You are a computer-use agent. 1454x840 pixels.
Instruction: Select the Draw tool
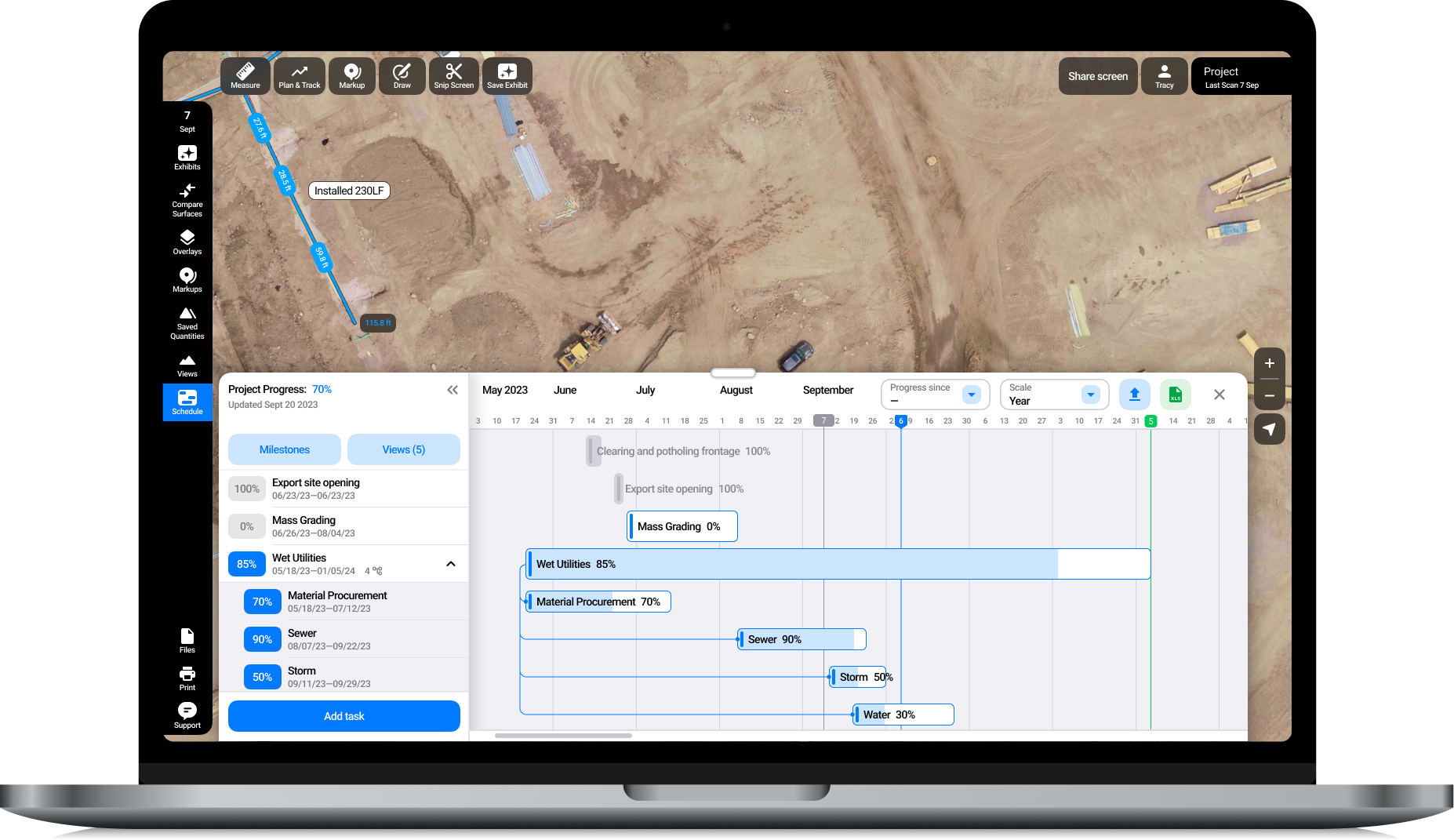[402, 75]
